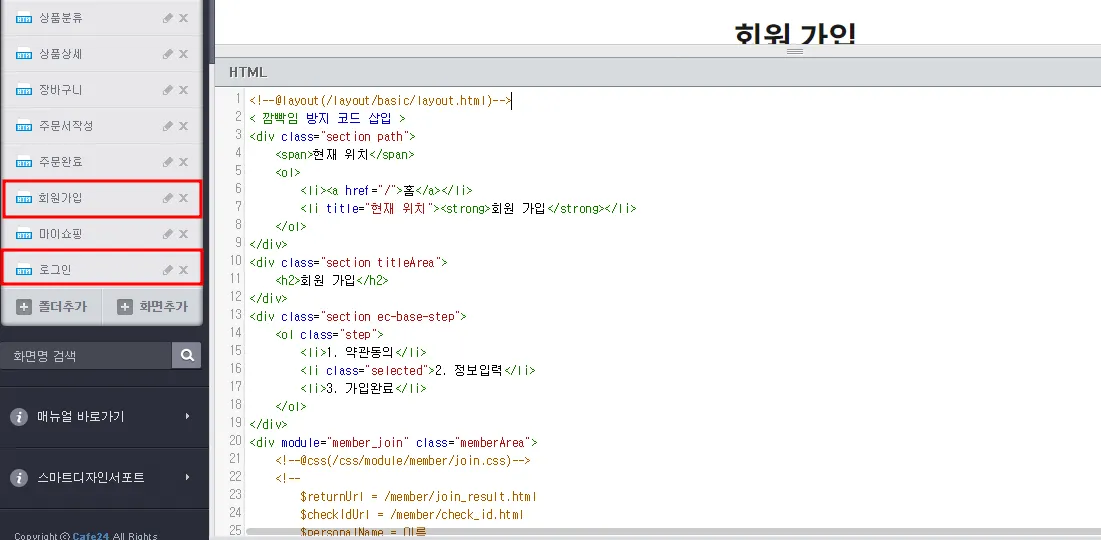
Task: Click the pencil edit icon for 상품분류
Action: (x=167, y=18)
